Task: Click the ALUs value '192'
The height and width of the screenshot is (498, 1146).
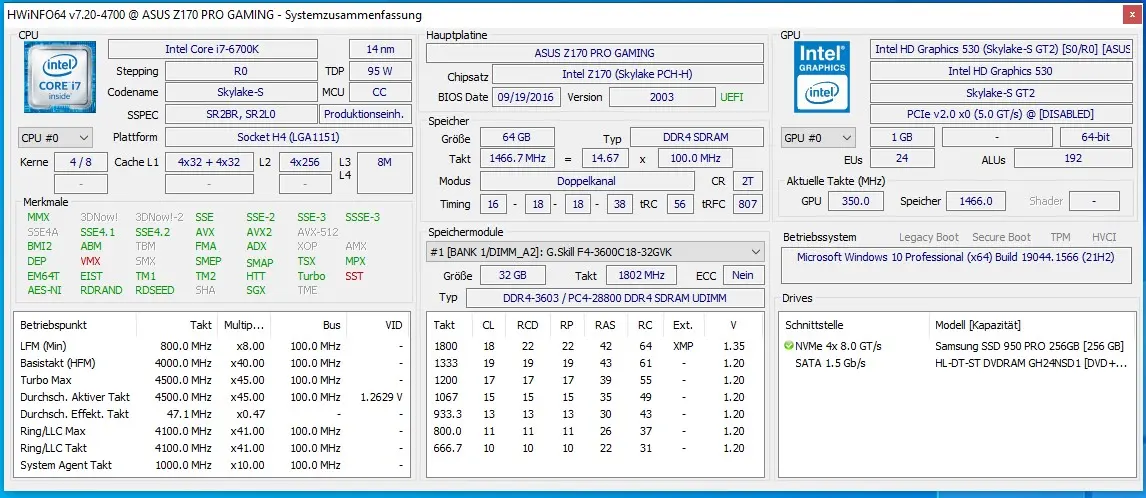Action: click(x=1073, y=159)
